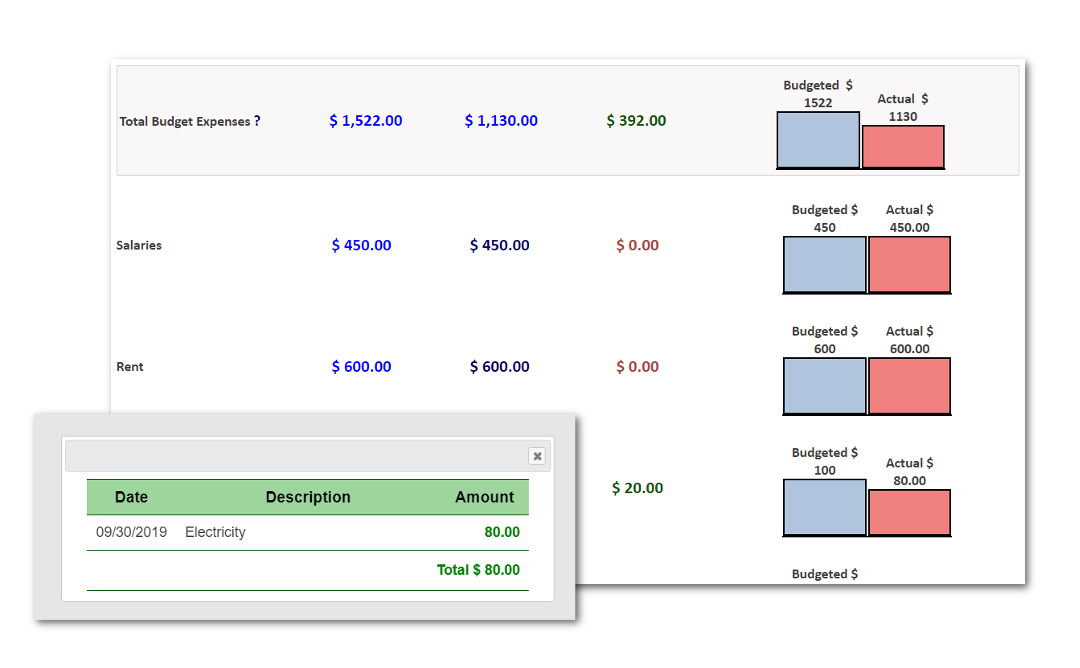This screenshot has width=1080, height=668.
Task: Sort the popup table by Amount column
Action: [x=485, y=497]
